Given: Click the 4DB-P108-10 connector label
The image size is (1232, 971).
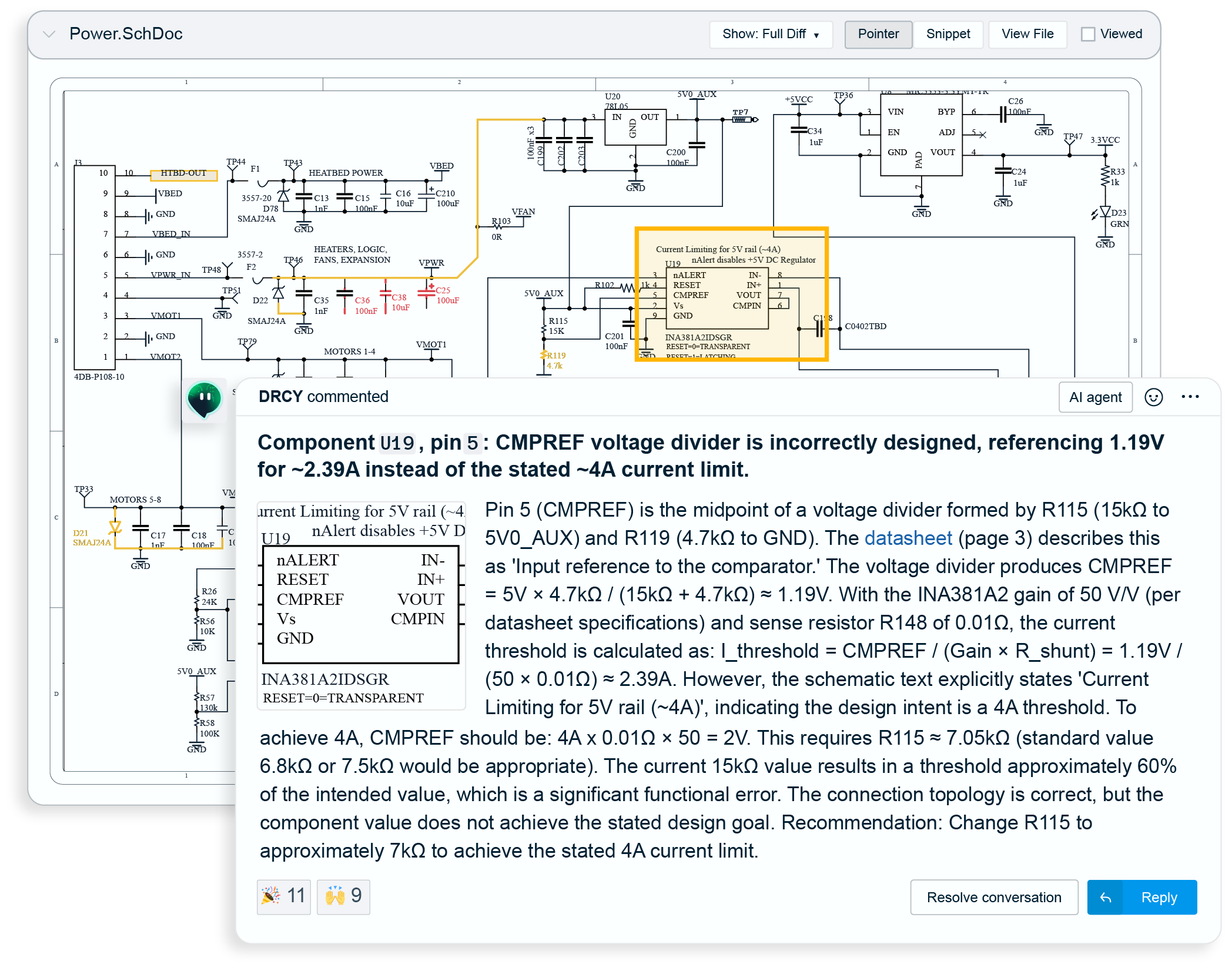Looking at the screenshot, I should point(99,377).
